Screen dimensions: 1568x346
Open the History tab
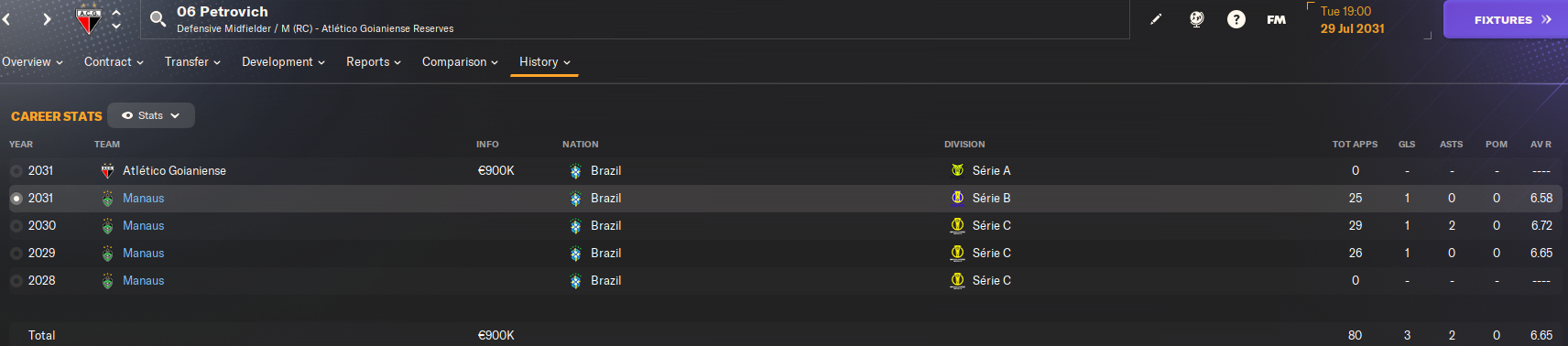click(544, 62)
